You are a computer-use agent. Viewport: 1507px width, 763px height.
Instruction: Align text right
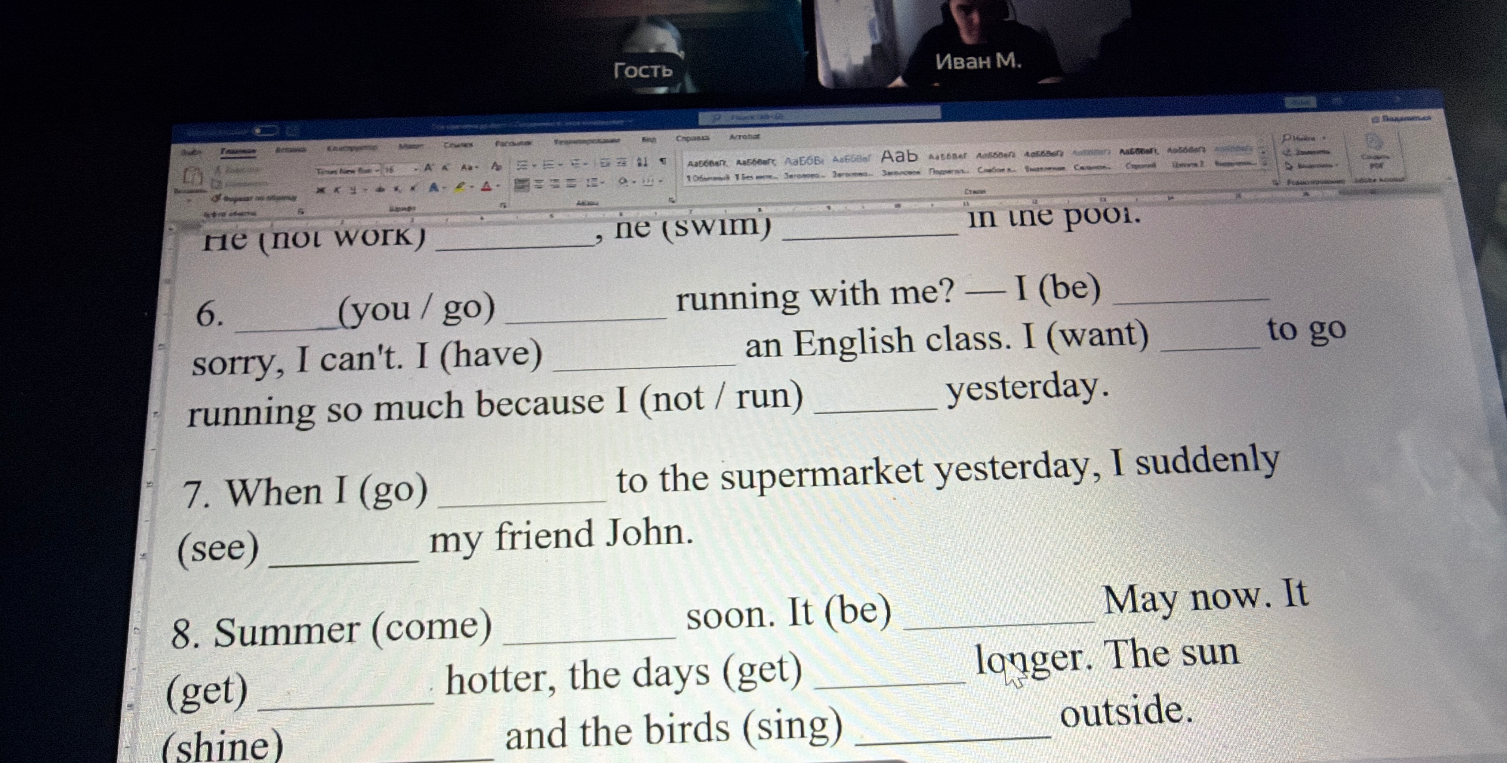tap(556, 183)
